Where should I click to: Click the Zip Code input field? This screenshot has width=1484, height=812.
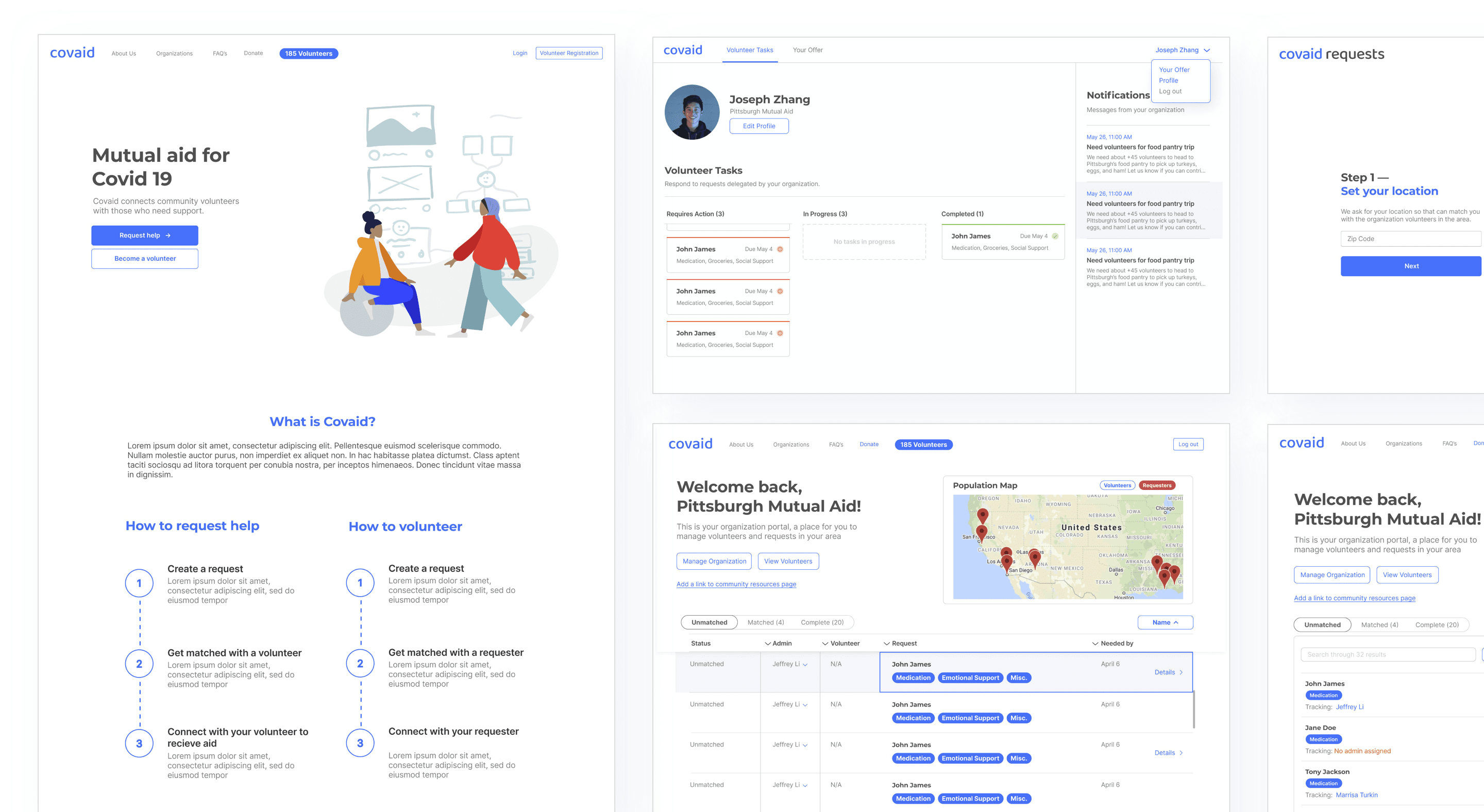(x=1410, y=239)
